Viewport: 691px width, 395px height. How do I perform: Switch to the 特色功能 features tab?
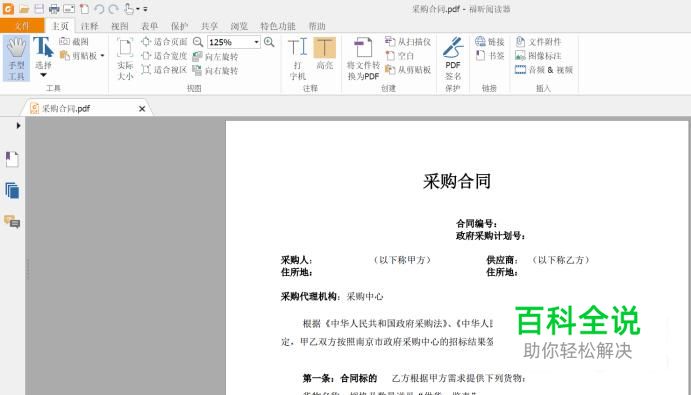click(278, 26)
